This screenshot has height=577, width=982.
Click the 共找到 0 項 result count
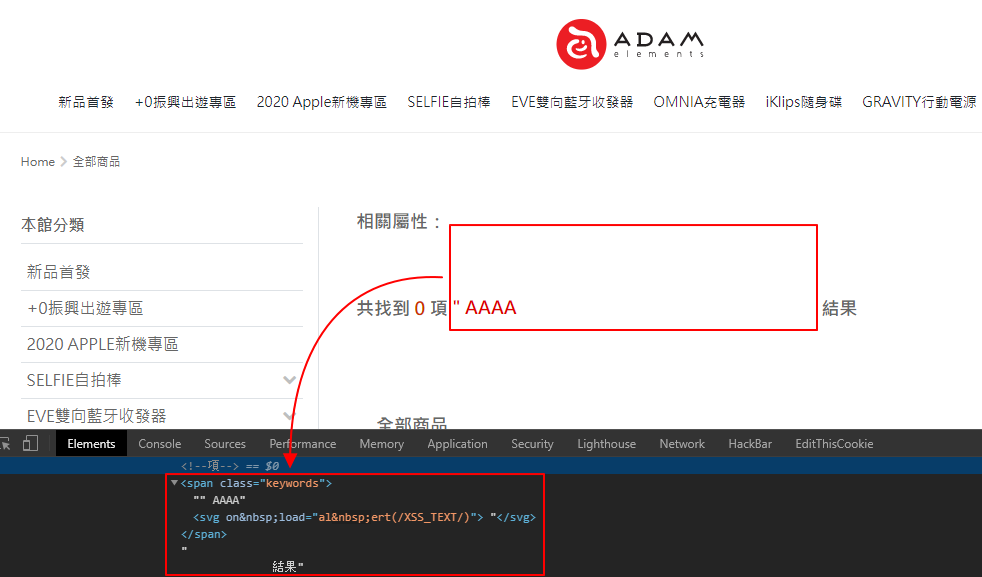click(x=401, y=308)
